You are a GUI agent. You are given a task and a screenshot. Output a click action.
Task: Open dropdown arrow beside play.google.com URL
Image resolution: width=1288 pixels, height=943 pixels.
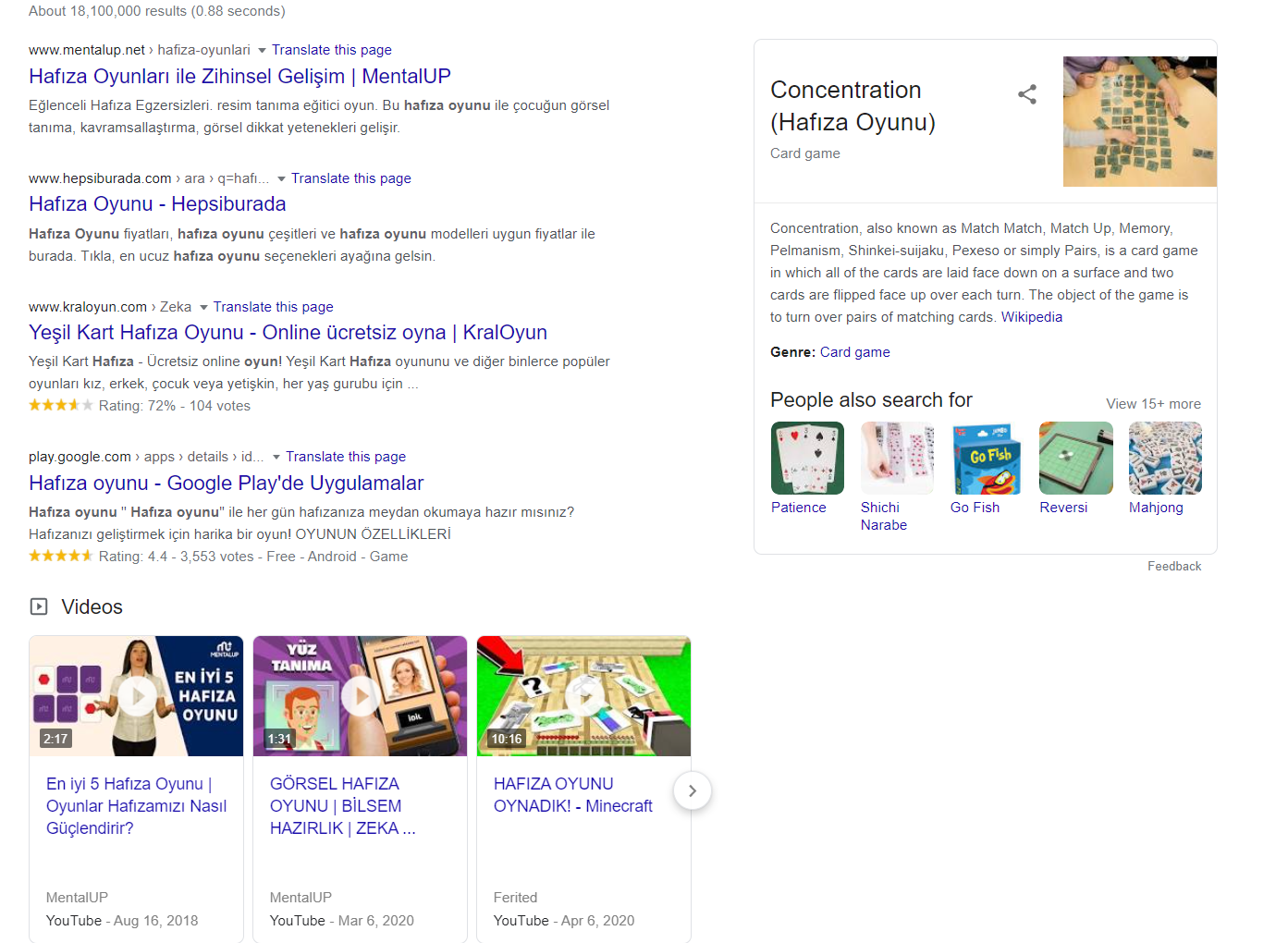pos(276,457)
